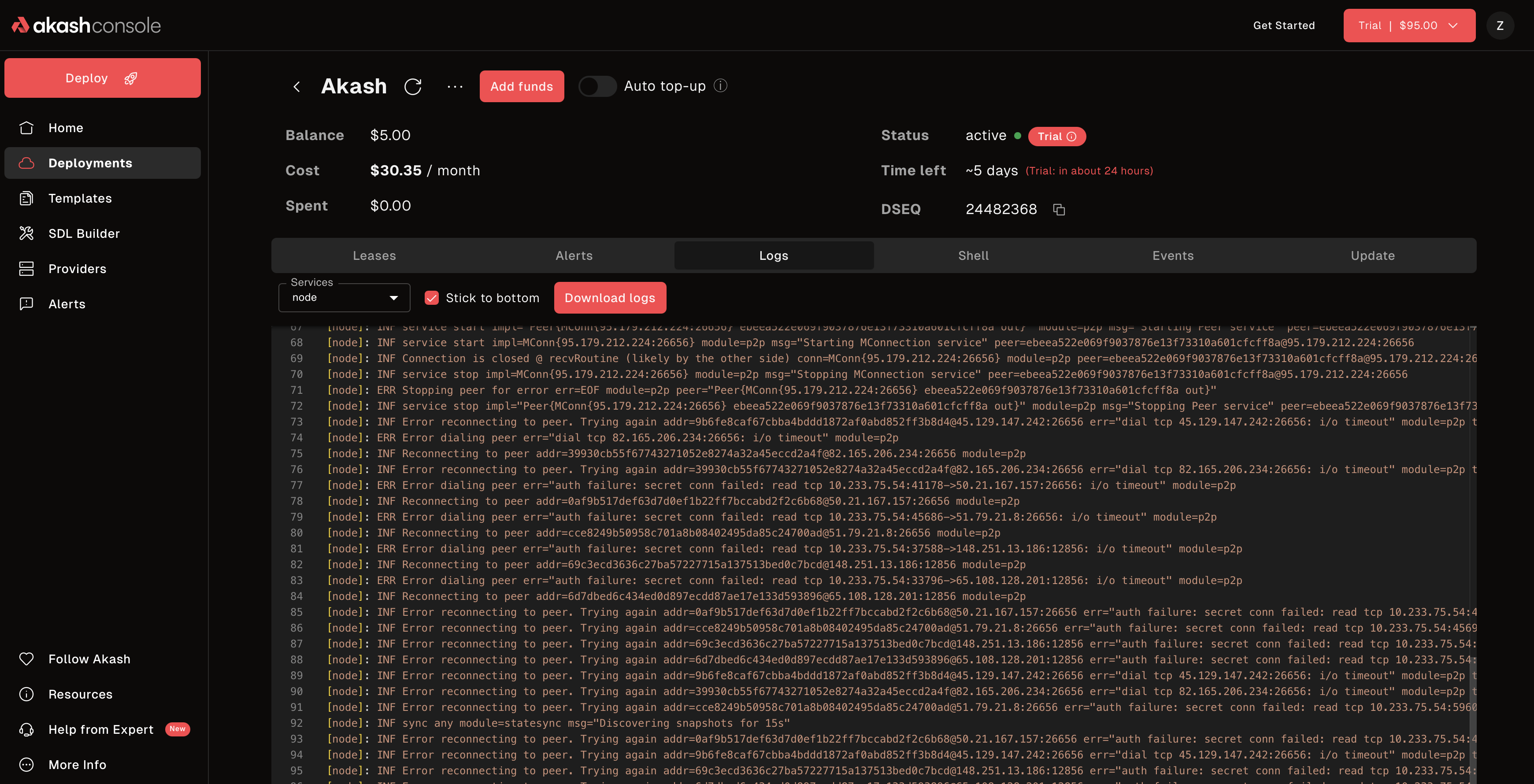Enable Auto top-up

click(597, 86)
